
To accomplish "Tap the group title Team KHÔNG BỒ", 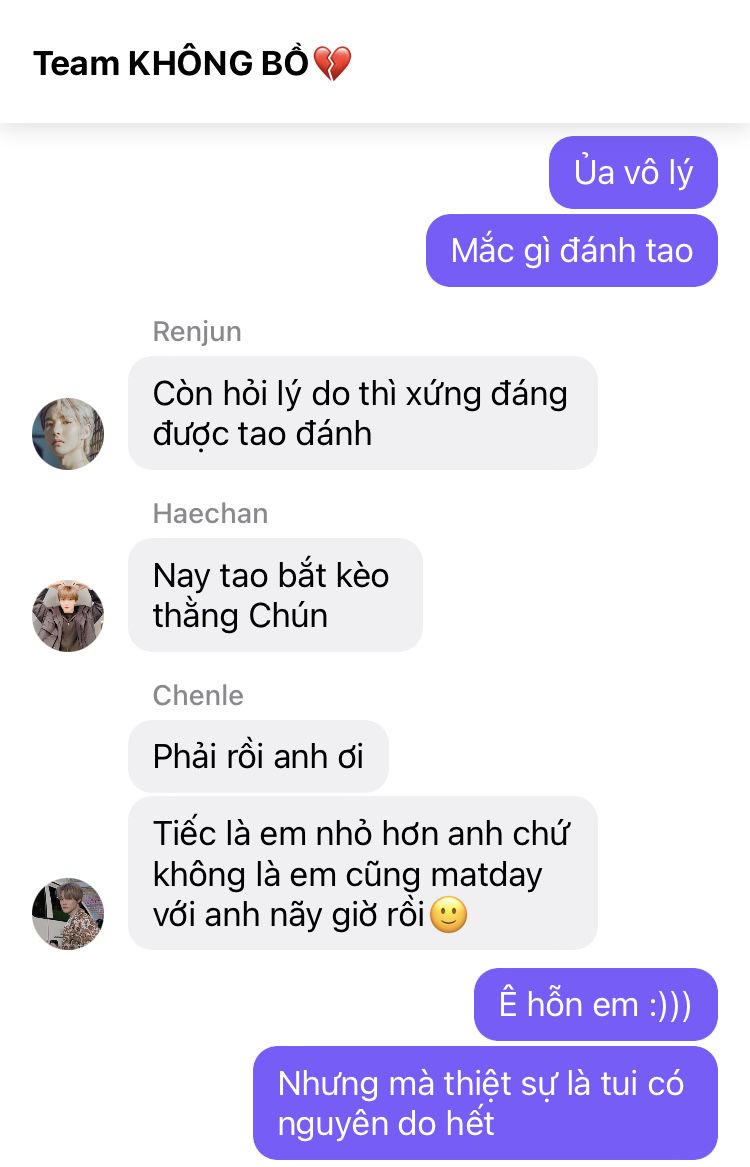I will click(x=170, y=63).
